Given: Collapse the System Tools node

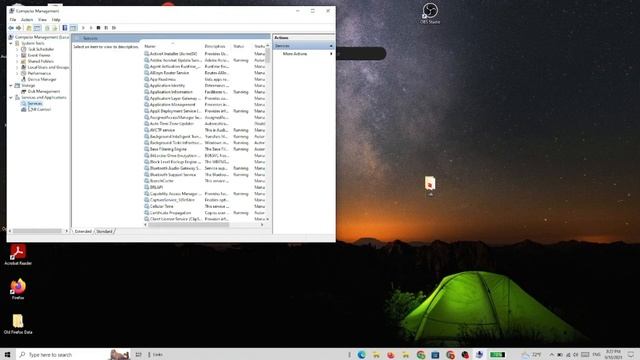Looking at the screenshot, I should click(11, 43).
